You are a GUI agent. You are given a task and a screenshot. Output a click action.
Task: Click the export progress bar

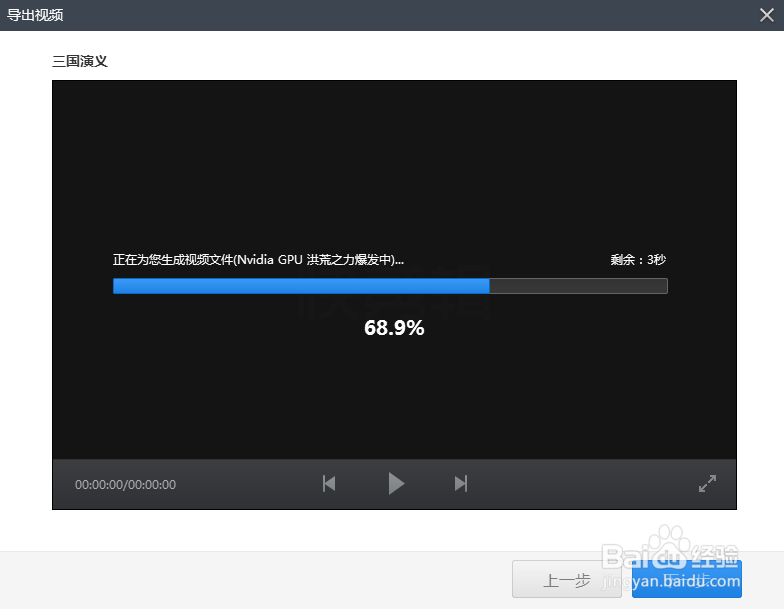coord(390,286)
